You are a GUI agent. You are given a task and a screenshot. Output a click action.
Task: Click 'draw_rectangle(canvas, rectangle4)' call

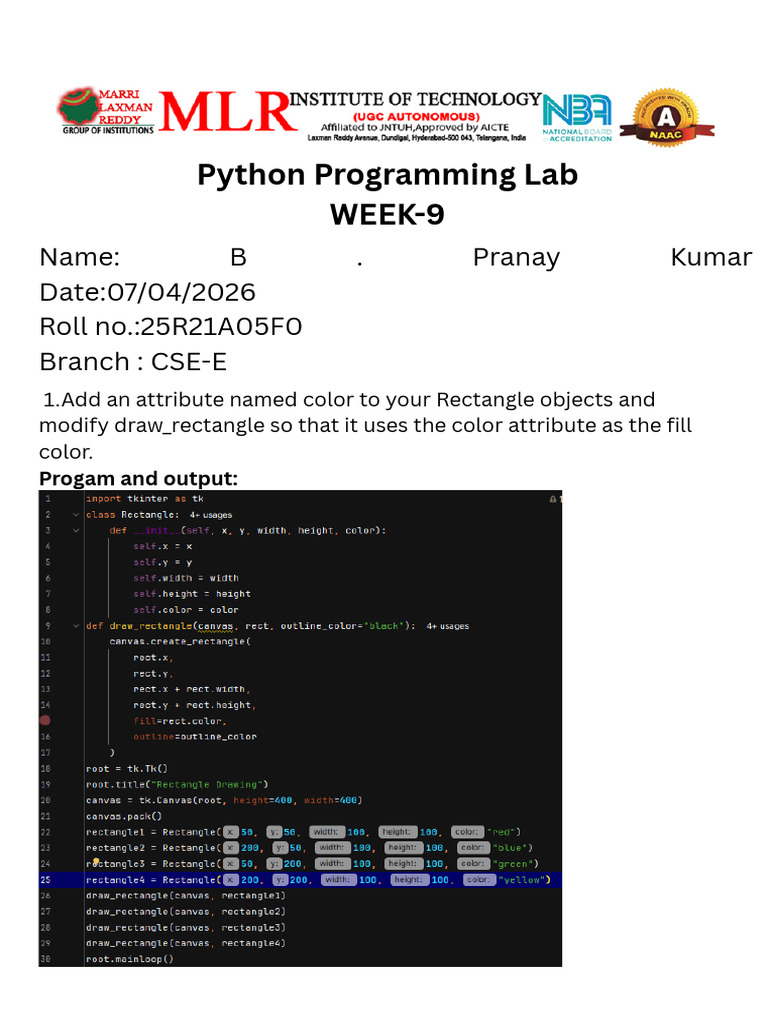[185, 943]
